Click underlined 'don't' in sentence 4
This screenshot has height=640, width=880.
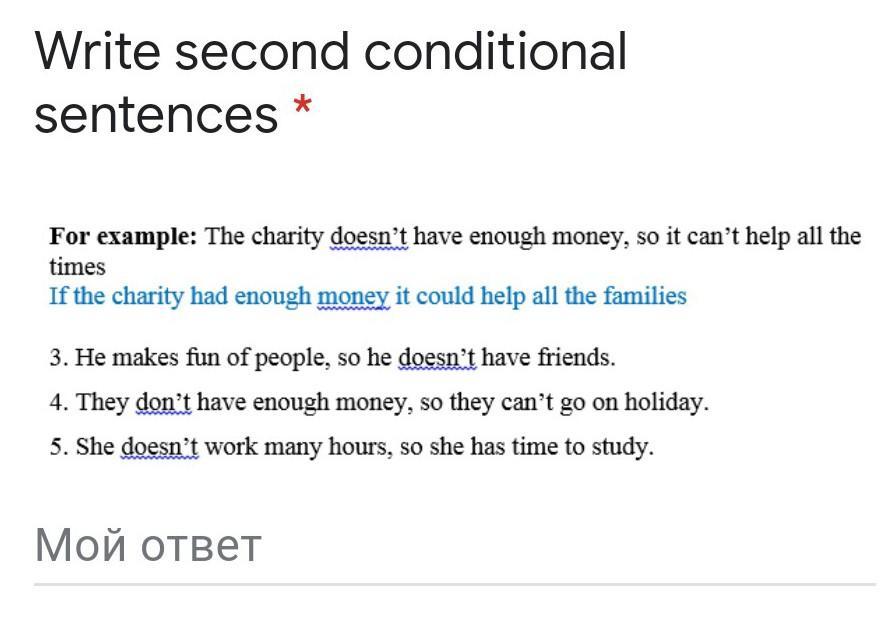click(163, 403)
